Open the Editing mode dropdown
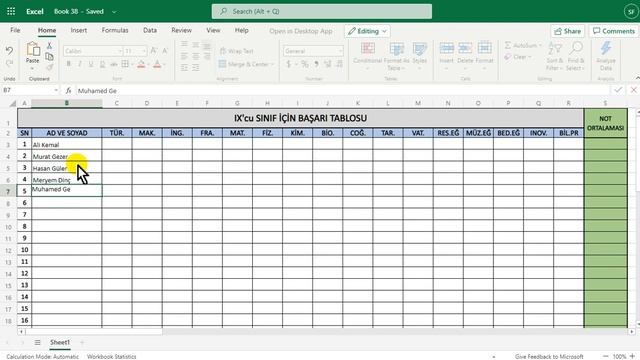This screenshot has width=640, height=360. (x=367, y=31)
